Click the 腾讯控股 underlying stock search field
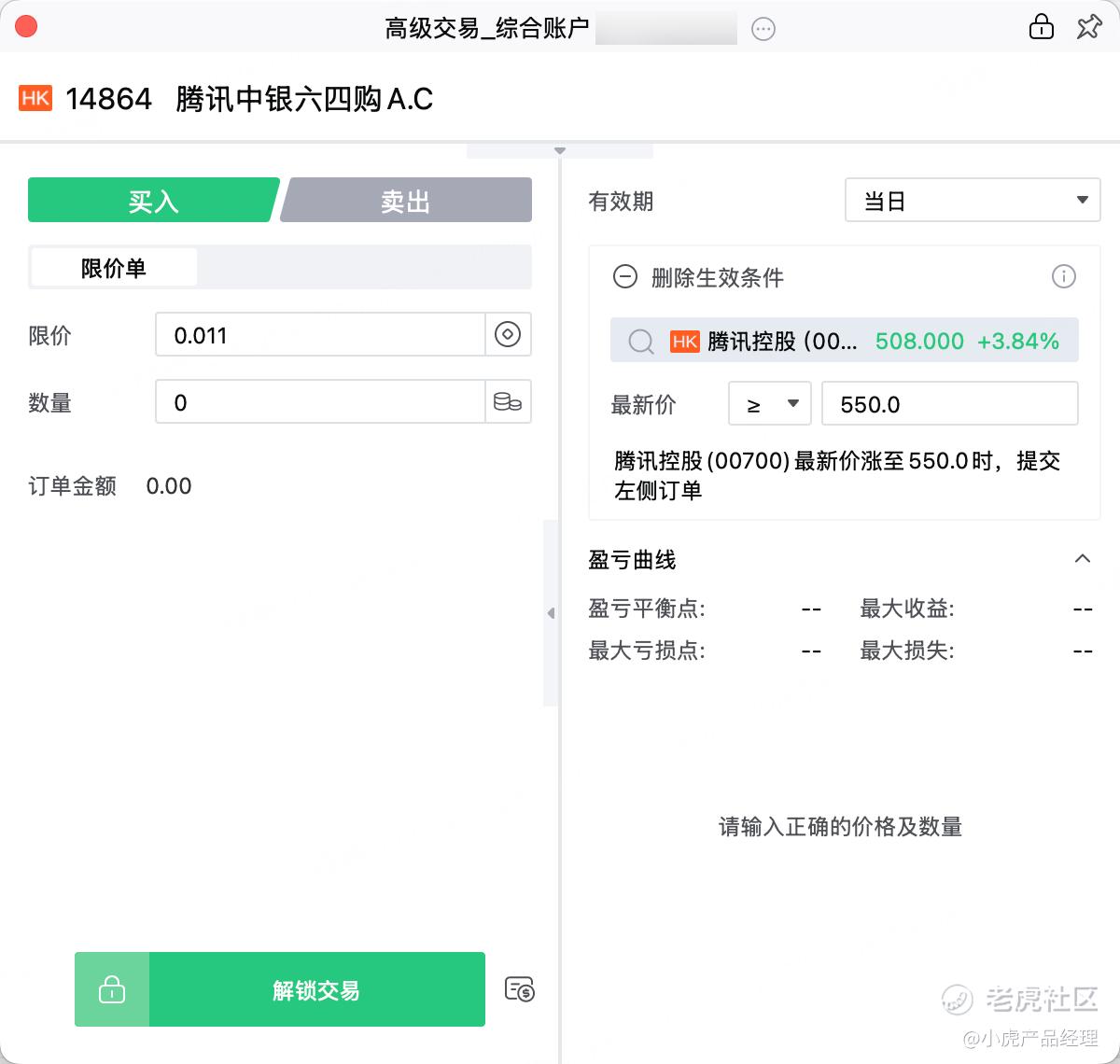Image resolution: width=1120 pixels, height=1064 pixels. (845, 341)
